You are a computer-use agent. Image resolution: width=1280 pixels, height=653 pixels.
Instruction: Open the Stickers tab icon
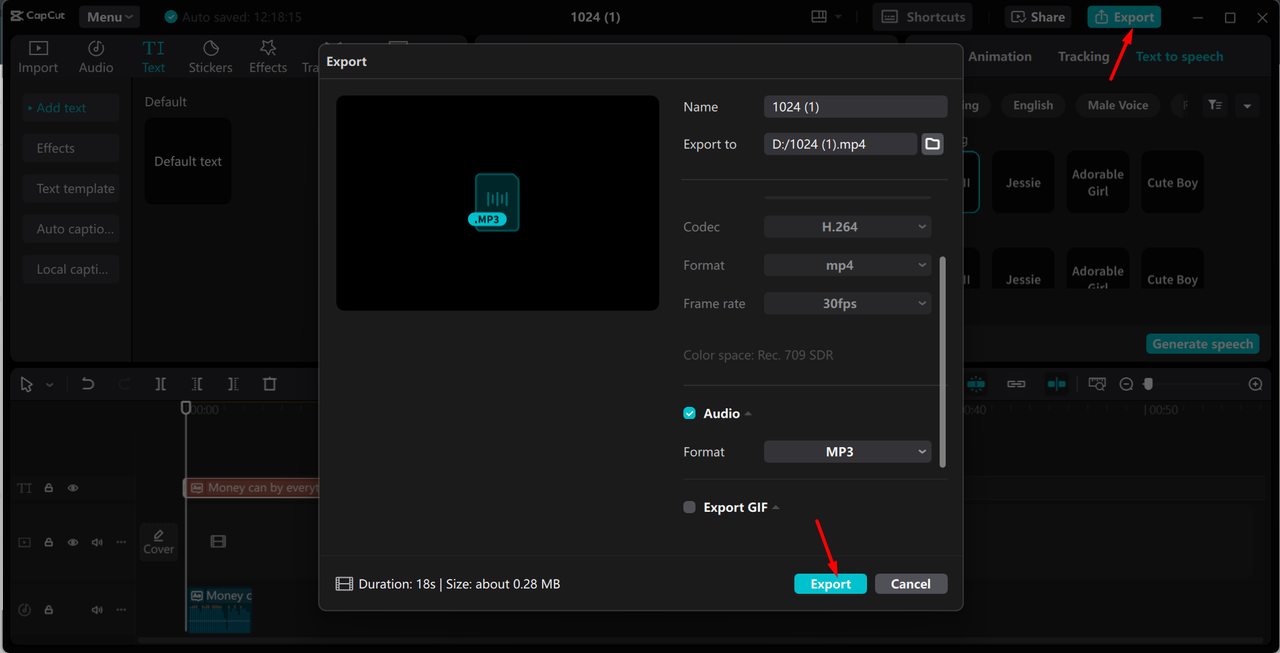[x=211, y=48]
